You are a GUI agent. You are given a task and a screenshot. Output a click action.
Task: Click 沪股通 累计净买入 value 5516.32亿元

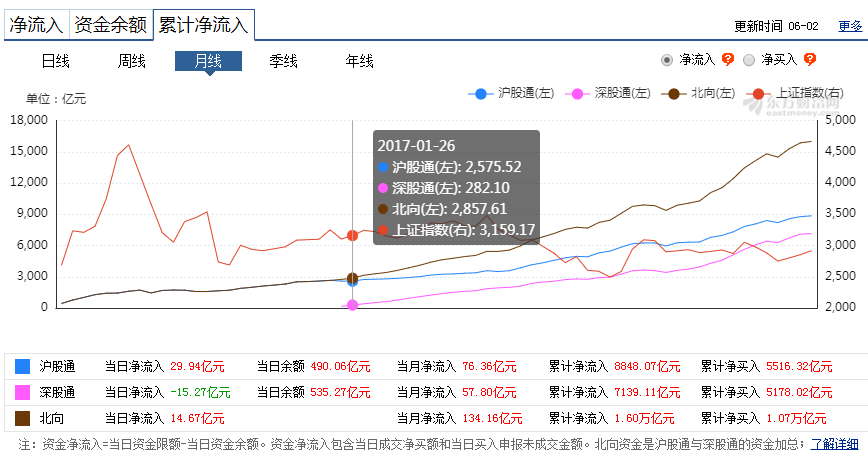tap(799, 366)
